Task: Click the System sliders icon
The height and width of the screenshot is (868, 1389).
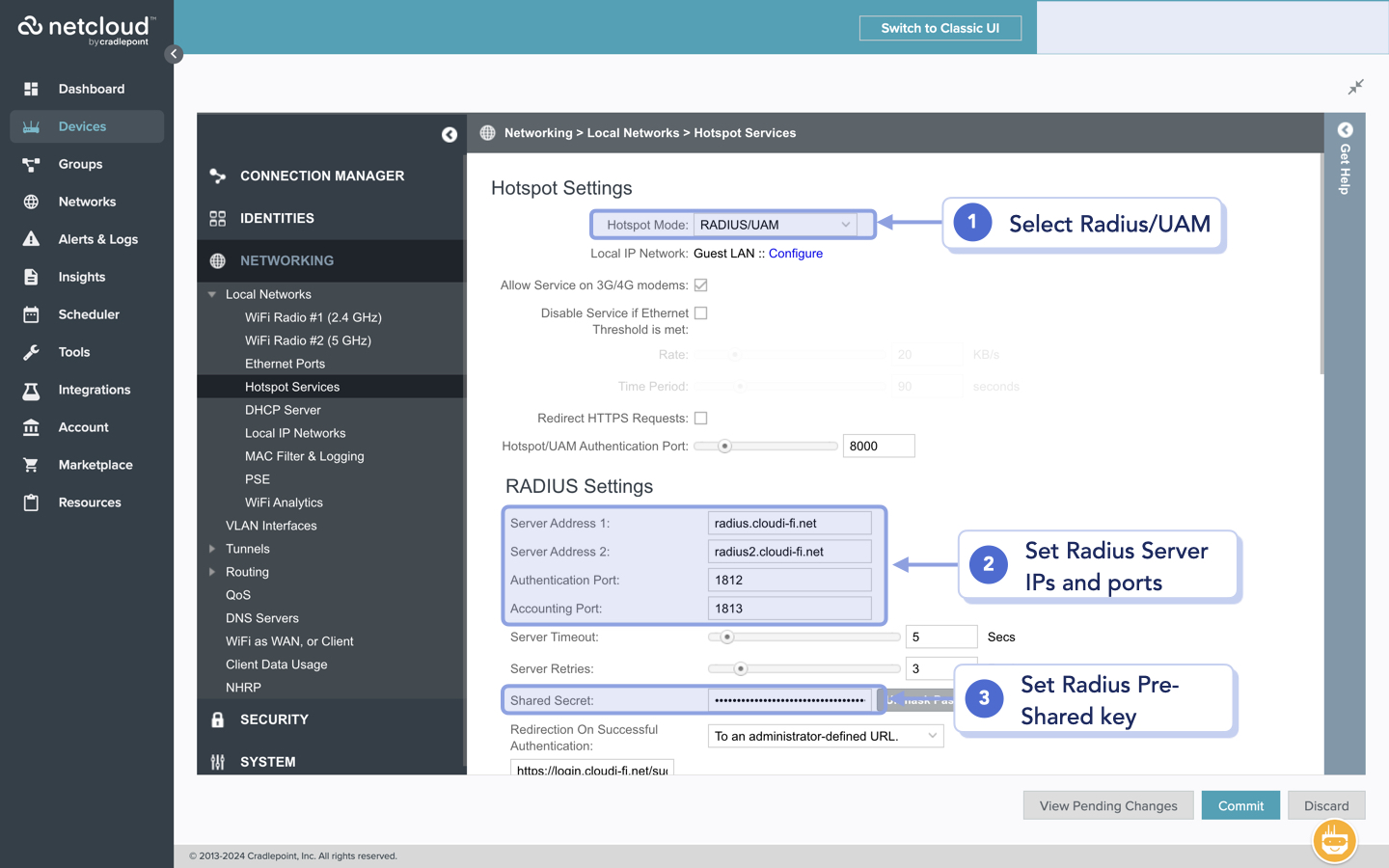Action: click(218, 762)
